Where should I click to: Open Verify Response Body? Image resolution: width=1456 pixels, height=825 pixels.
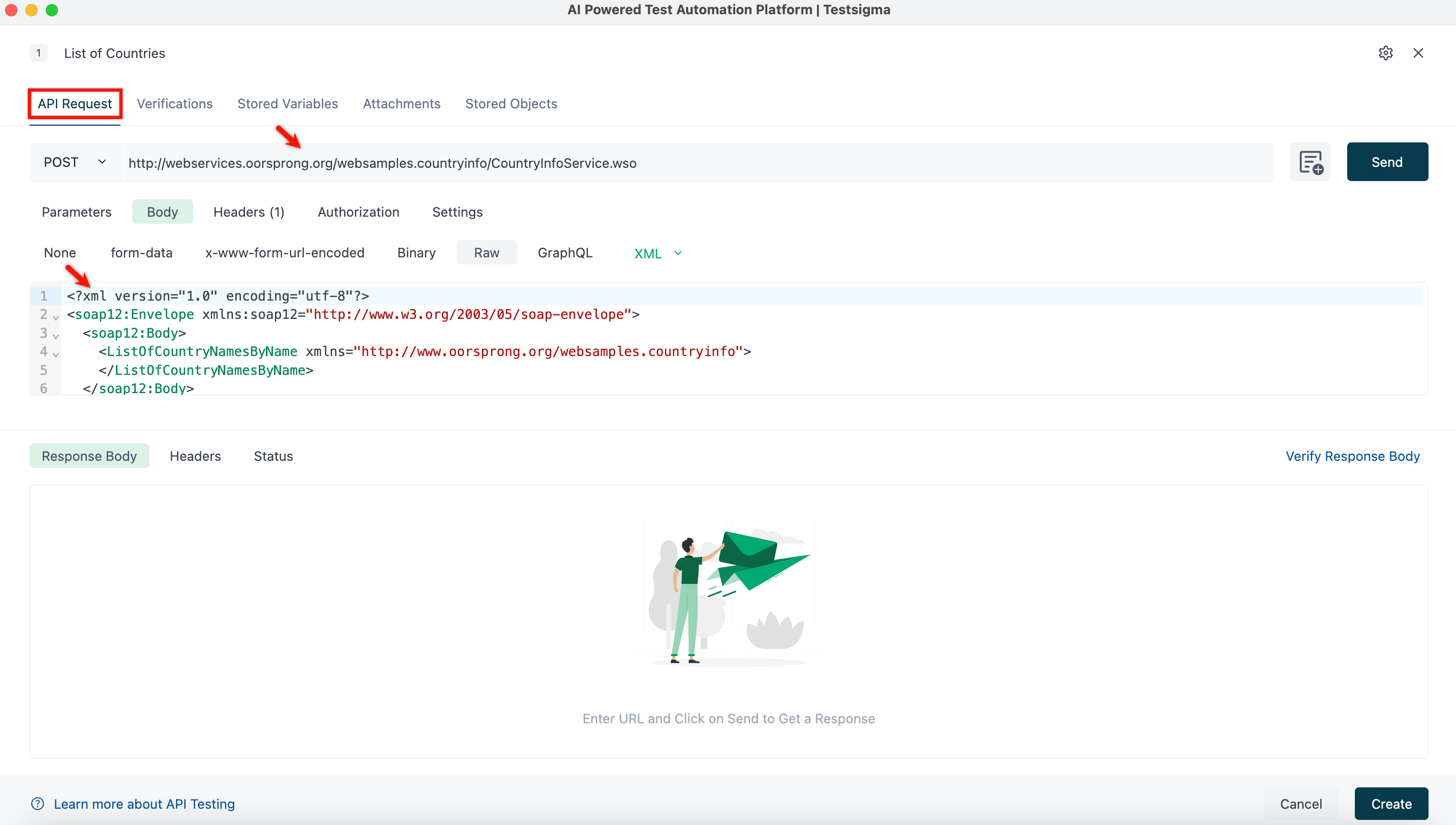[1353, 456]
